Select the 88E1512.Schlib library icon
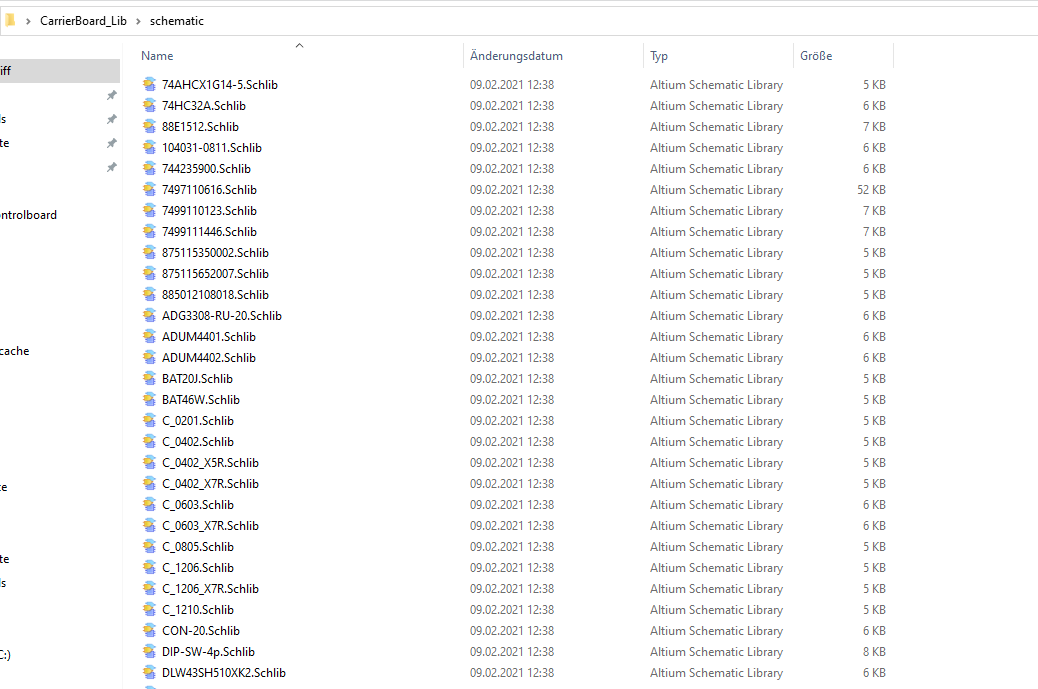1038x689 pixels. click(150, 127)
